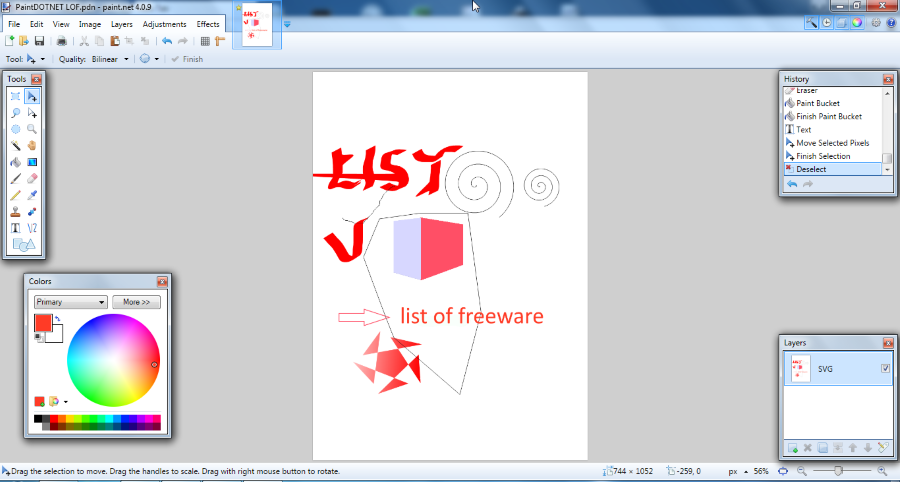Click the primary red color swatch
The height and width of the screenshot is (482, 900).
pos(43,323)
